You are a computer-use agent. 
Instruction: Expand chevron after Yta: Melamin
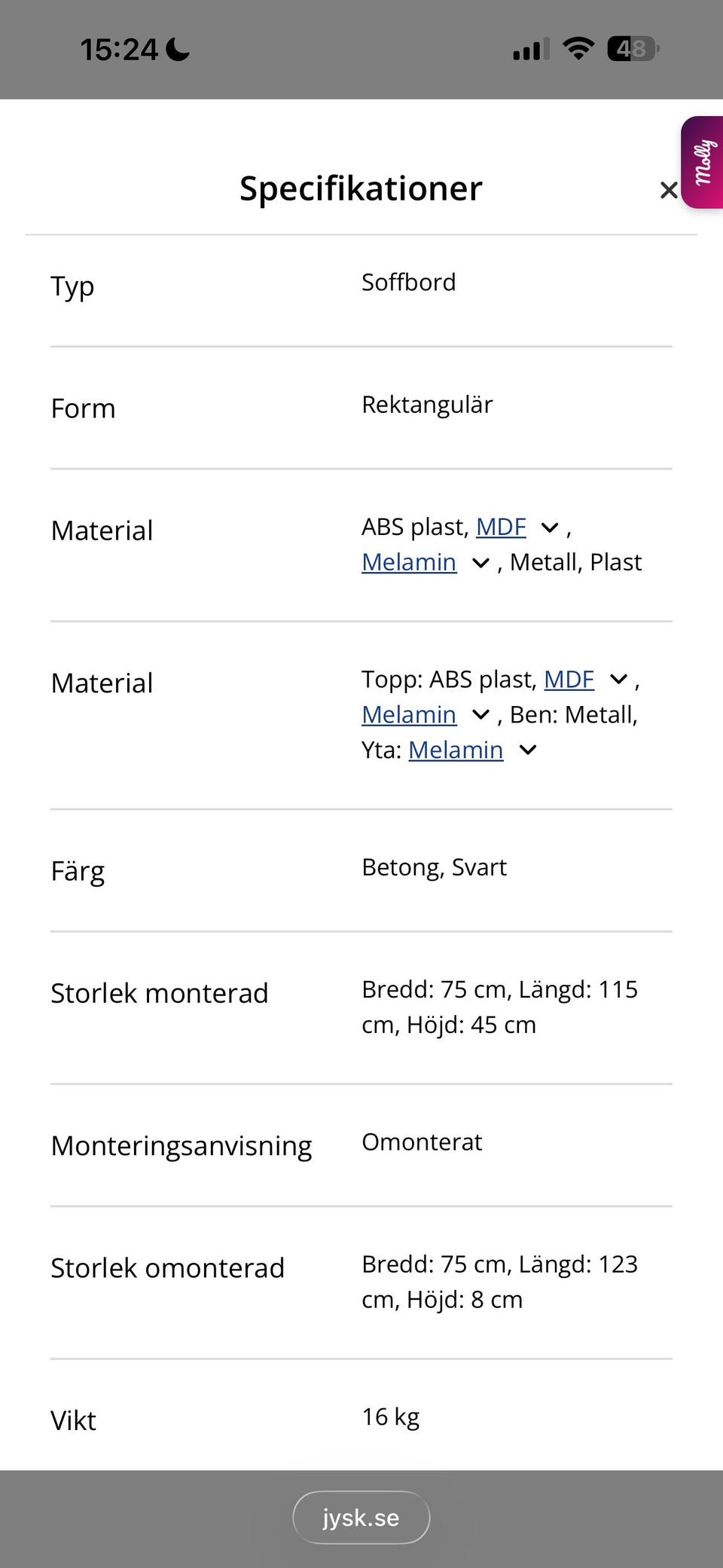528,750
